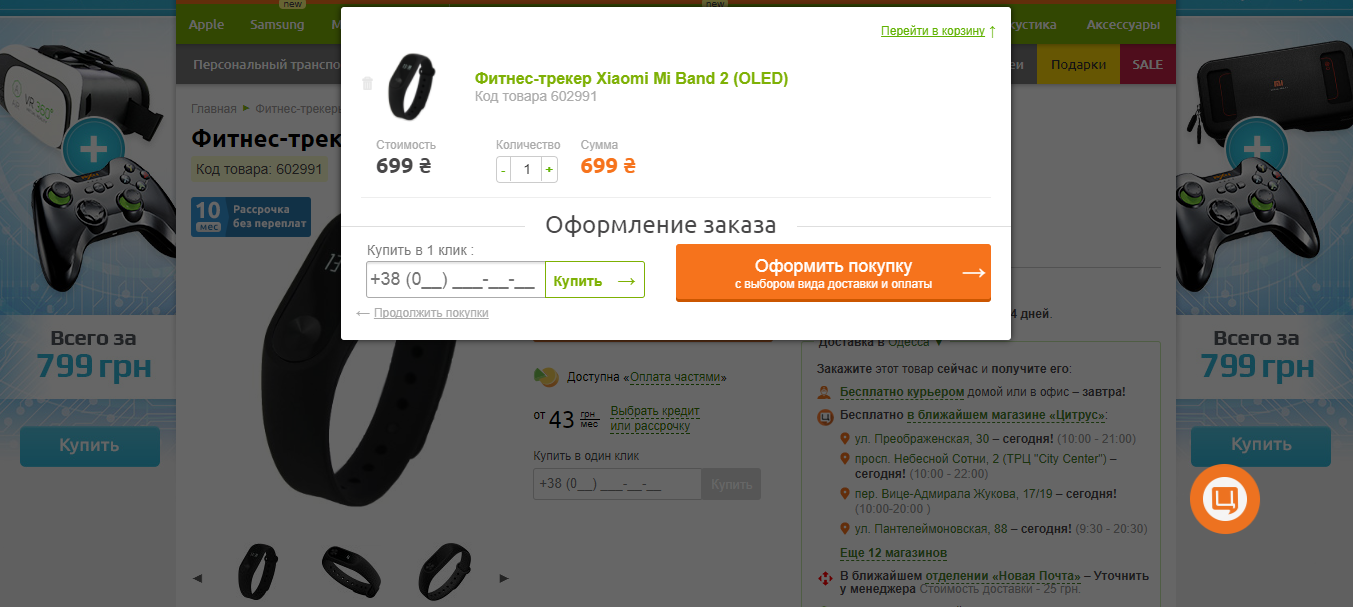This screenshot has height=607, width=1353.
Task: Focus the phone number field in popup
Action: (x=456, y=280)
